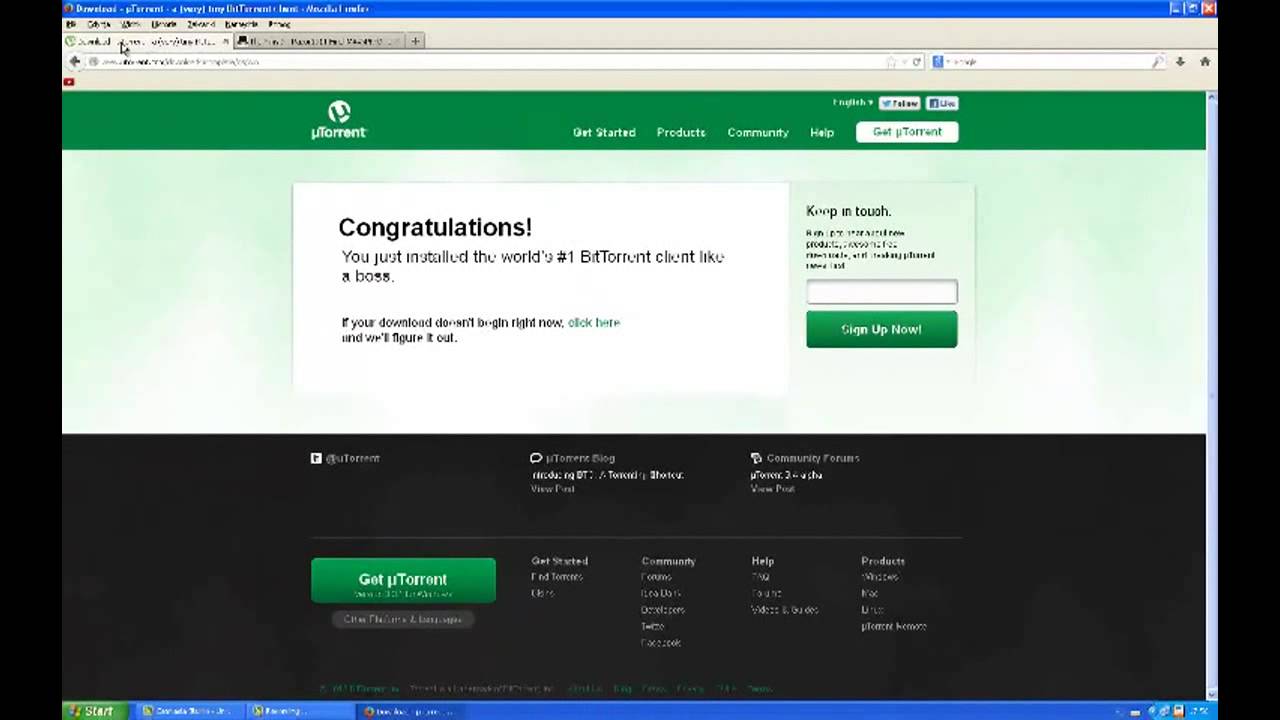Open the µTorrent Remote footer link
This screenshot has height=720, width=1280.
[894, 626]
